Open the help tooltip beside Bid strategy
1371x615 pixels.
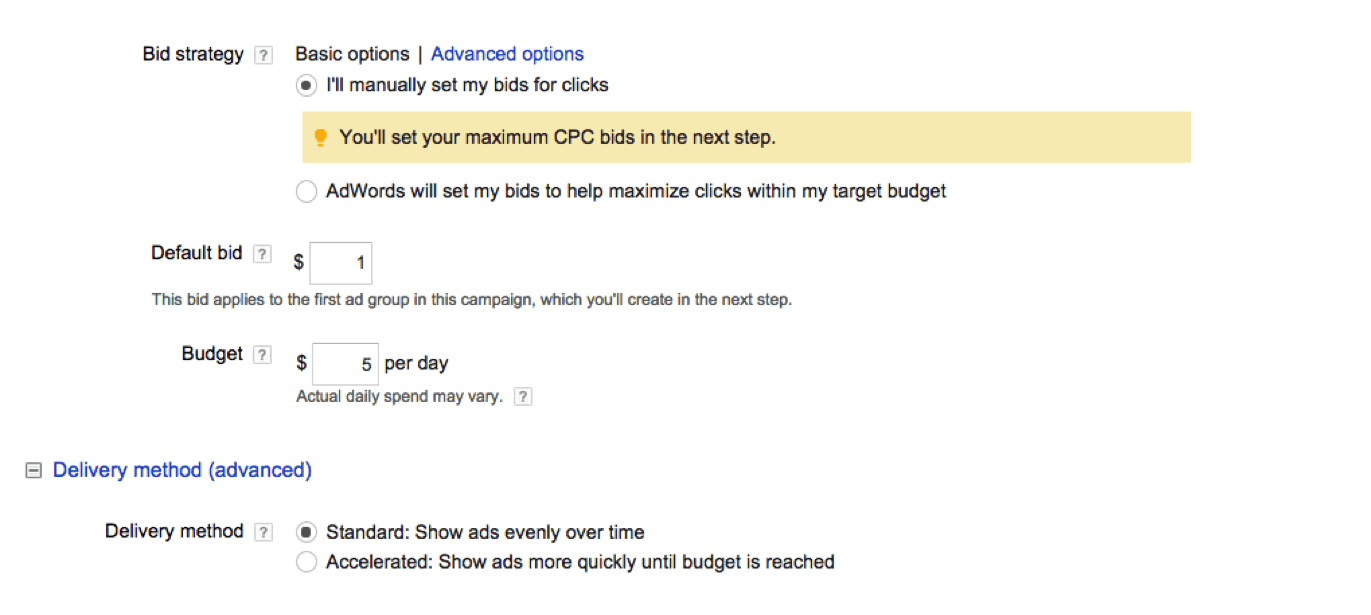[263, 55]
